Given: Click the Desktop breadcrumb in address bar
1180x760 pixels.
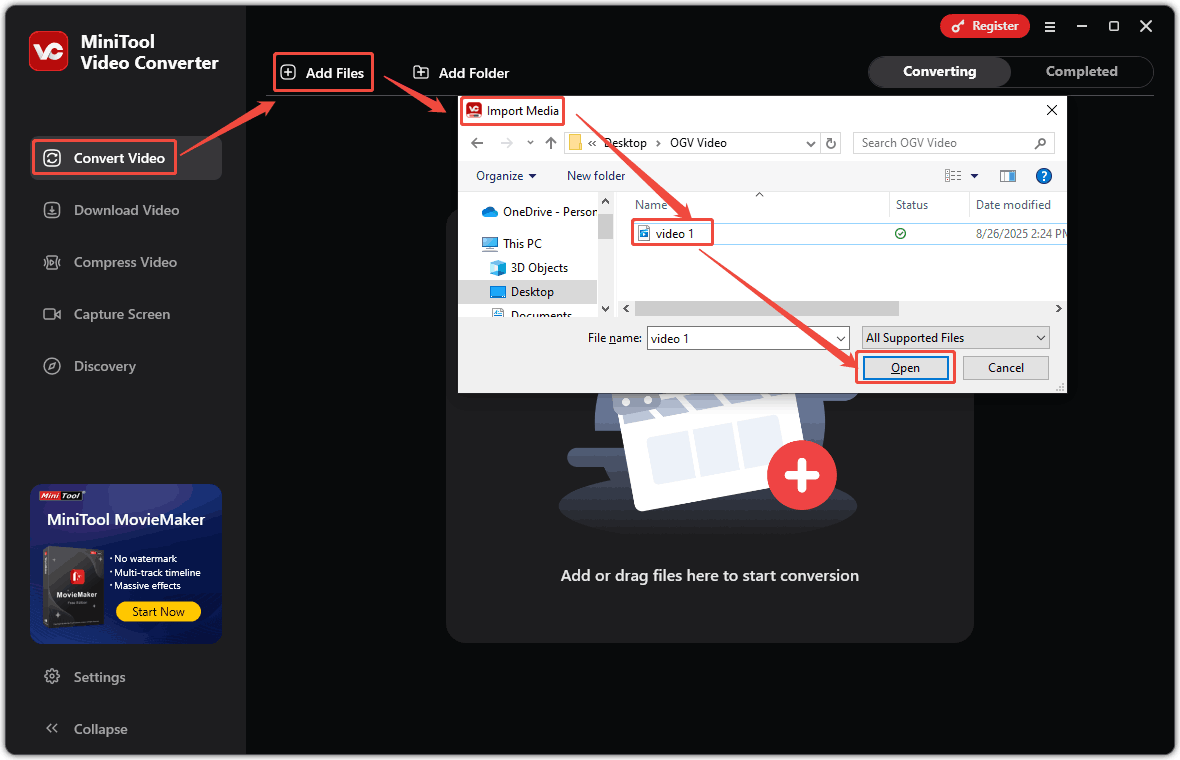Looking at the screenshot, I should (625, 143).
